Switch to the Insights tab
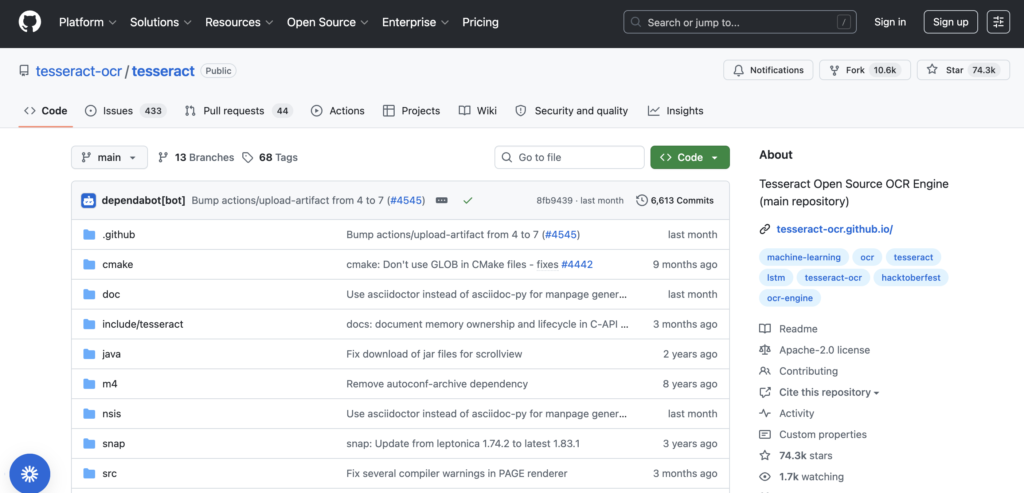 click(x=675, y=111)
